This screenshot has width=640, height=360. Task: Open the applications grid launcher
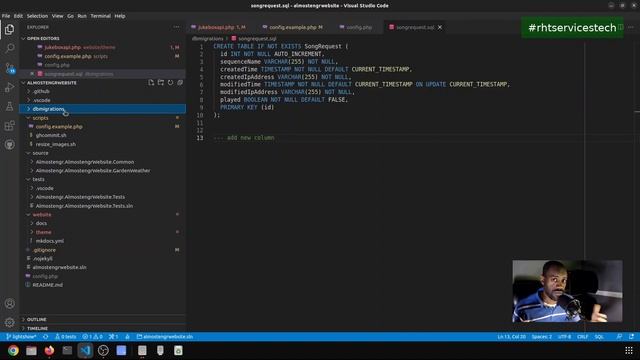point(629,351)
